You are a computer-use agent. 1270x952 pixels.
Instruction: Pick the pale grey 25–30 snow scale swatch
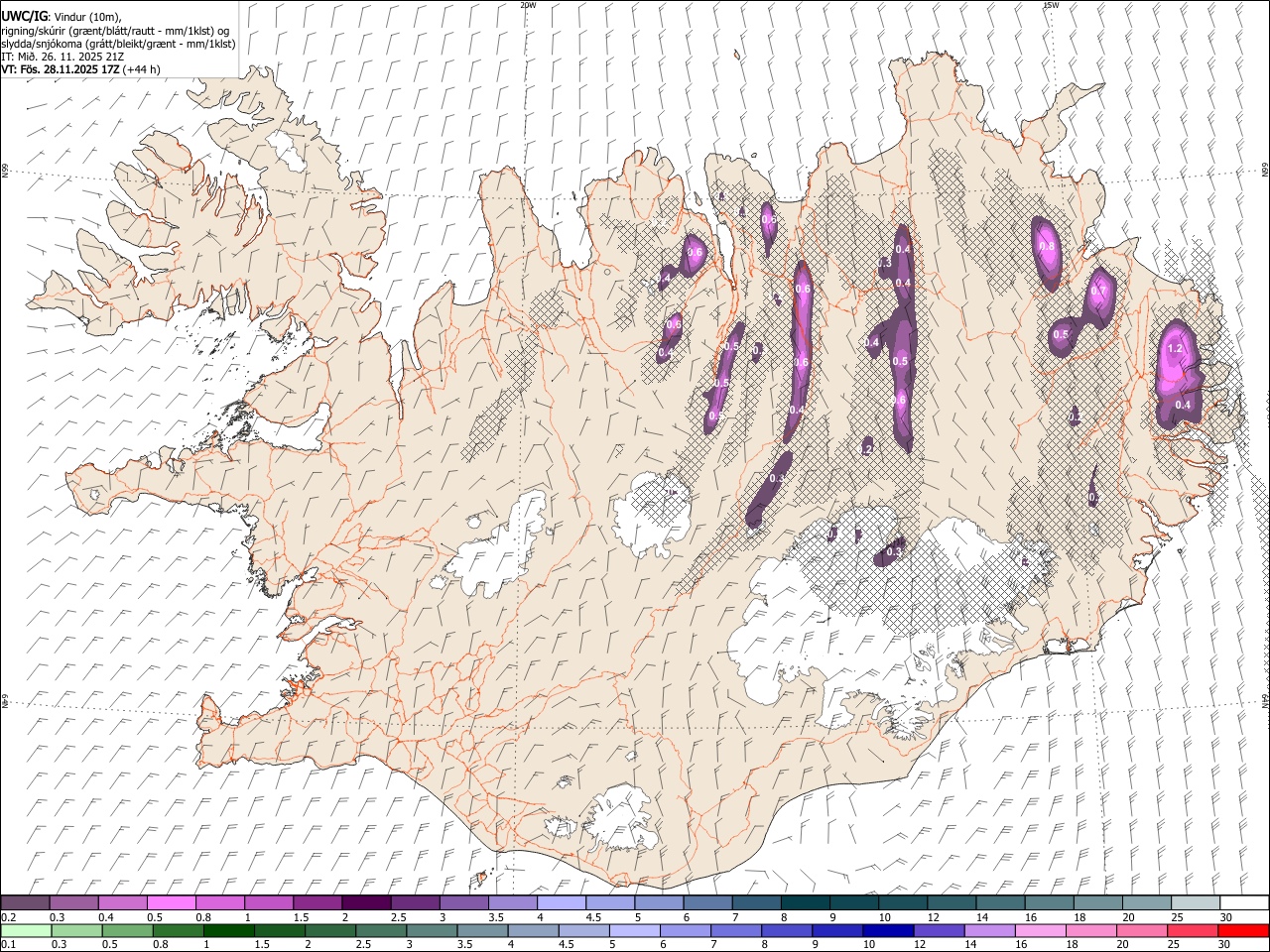pyautogui.click(x=1196, y=903)
